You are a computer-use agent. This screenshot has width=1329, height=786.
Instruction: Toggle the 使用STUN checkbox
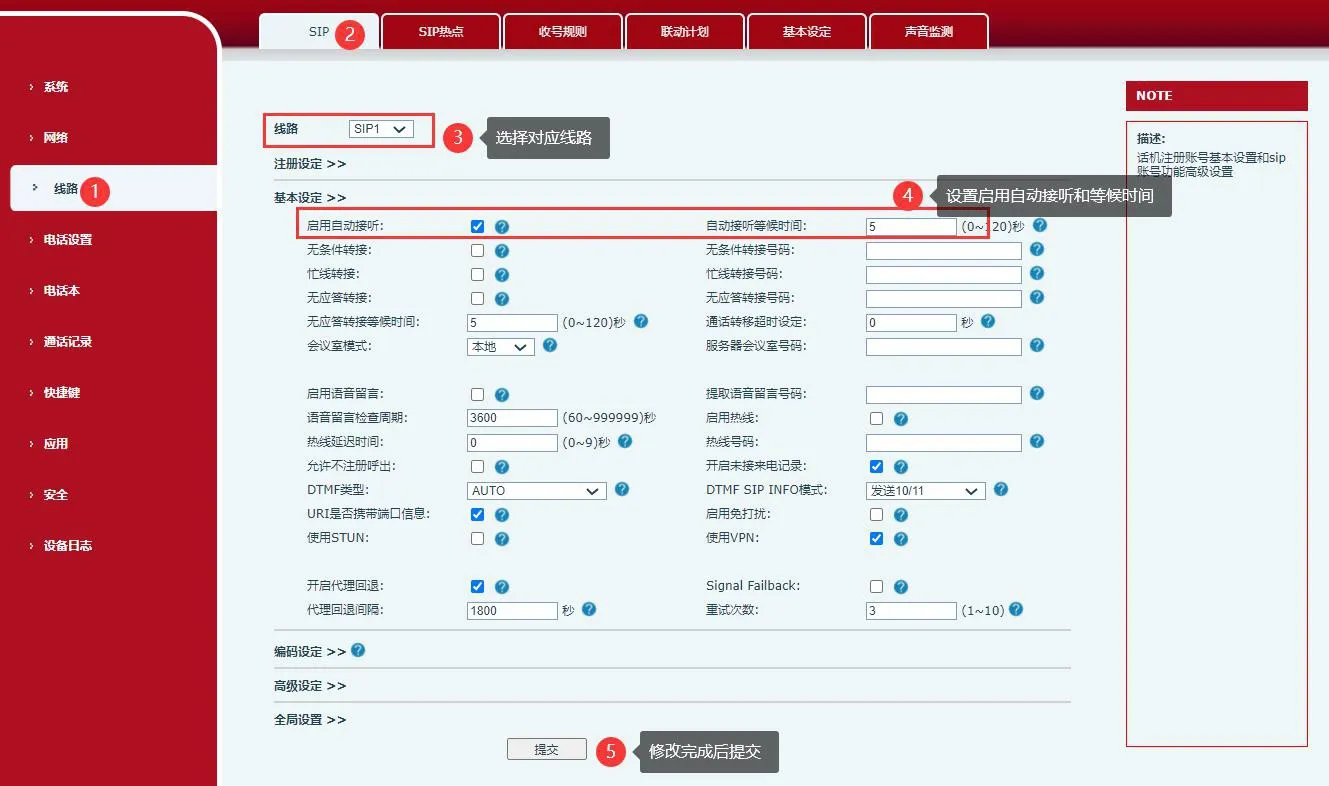(477, 539)
